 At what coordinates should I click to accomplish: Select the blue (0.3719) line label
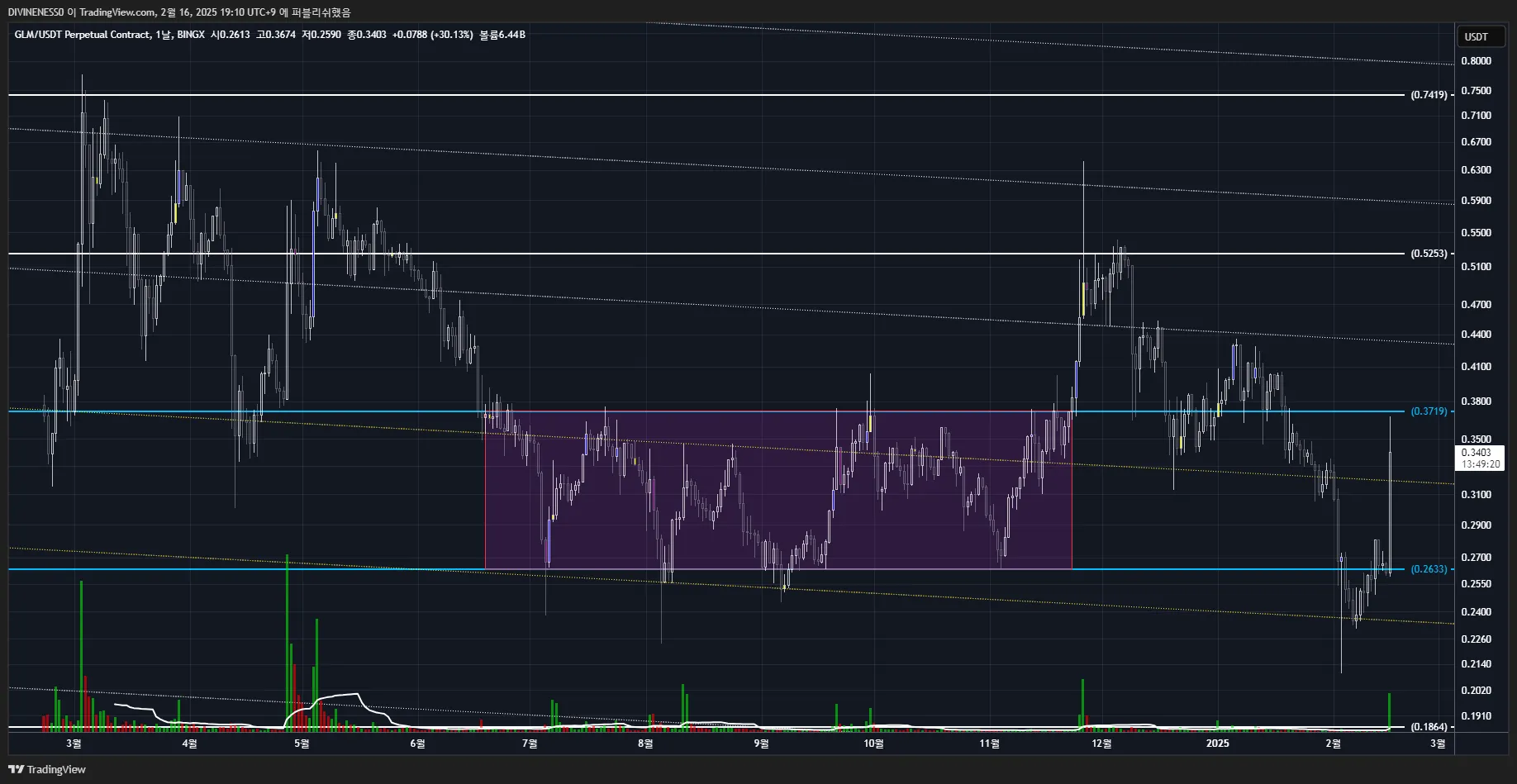1429,411
